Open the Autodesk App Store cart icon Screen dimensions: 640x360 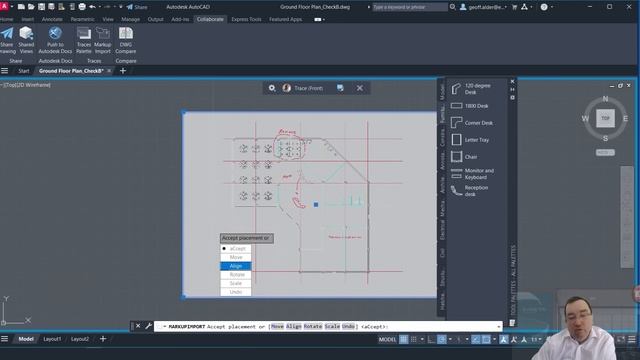[x=514, y=7]
